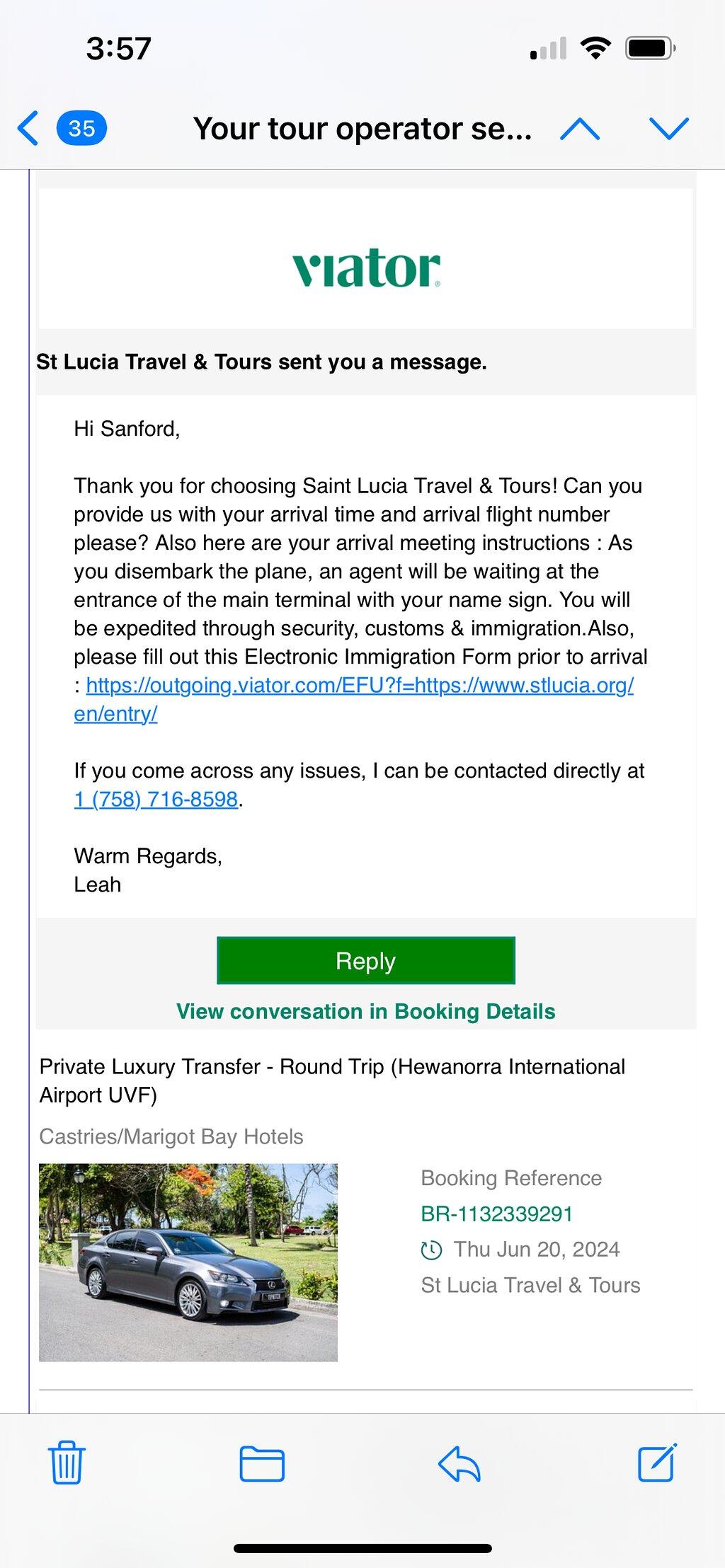Image resolution: width=725 pixels, height=1568 pixels.
Task: Open the 35 unread messages badge
Action: [x=81, y=129]
